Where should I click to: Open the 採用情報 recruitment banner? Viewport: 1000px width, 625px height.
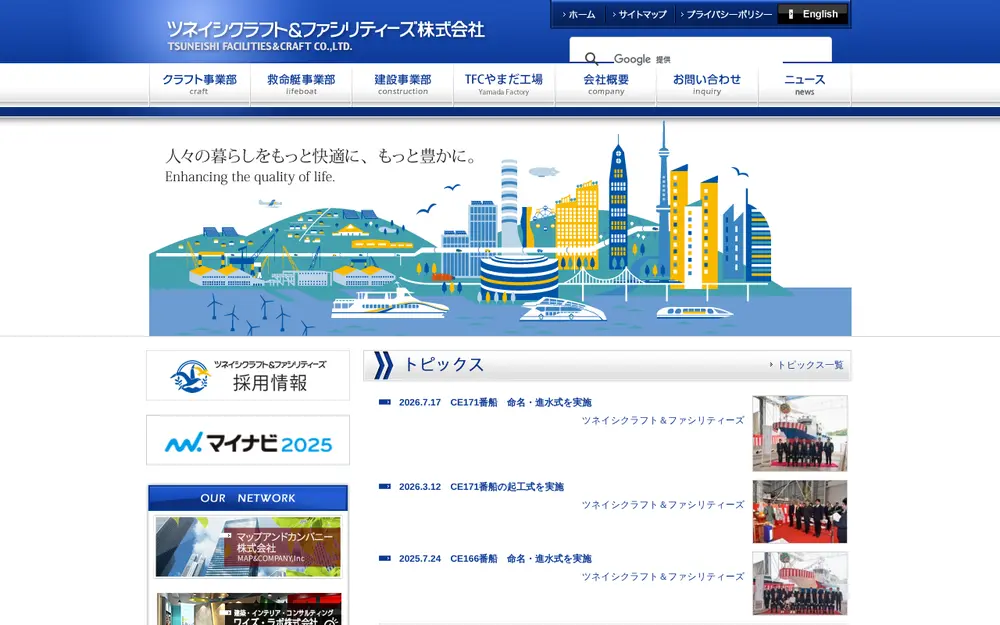tap(248, 376)
